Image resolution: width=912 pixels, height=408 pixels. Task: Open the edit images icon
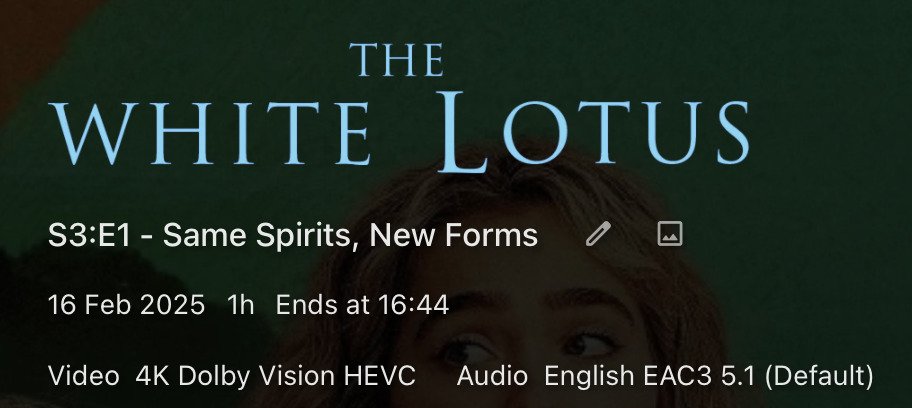669,233
